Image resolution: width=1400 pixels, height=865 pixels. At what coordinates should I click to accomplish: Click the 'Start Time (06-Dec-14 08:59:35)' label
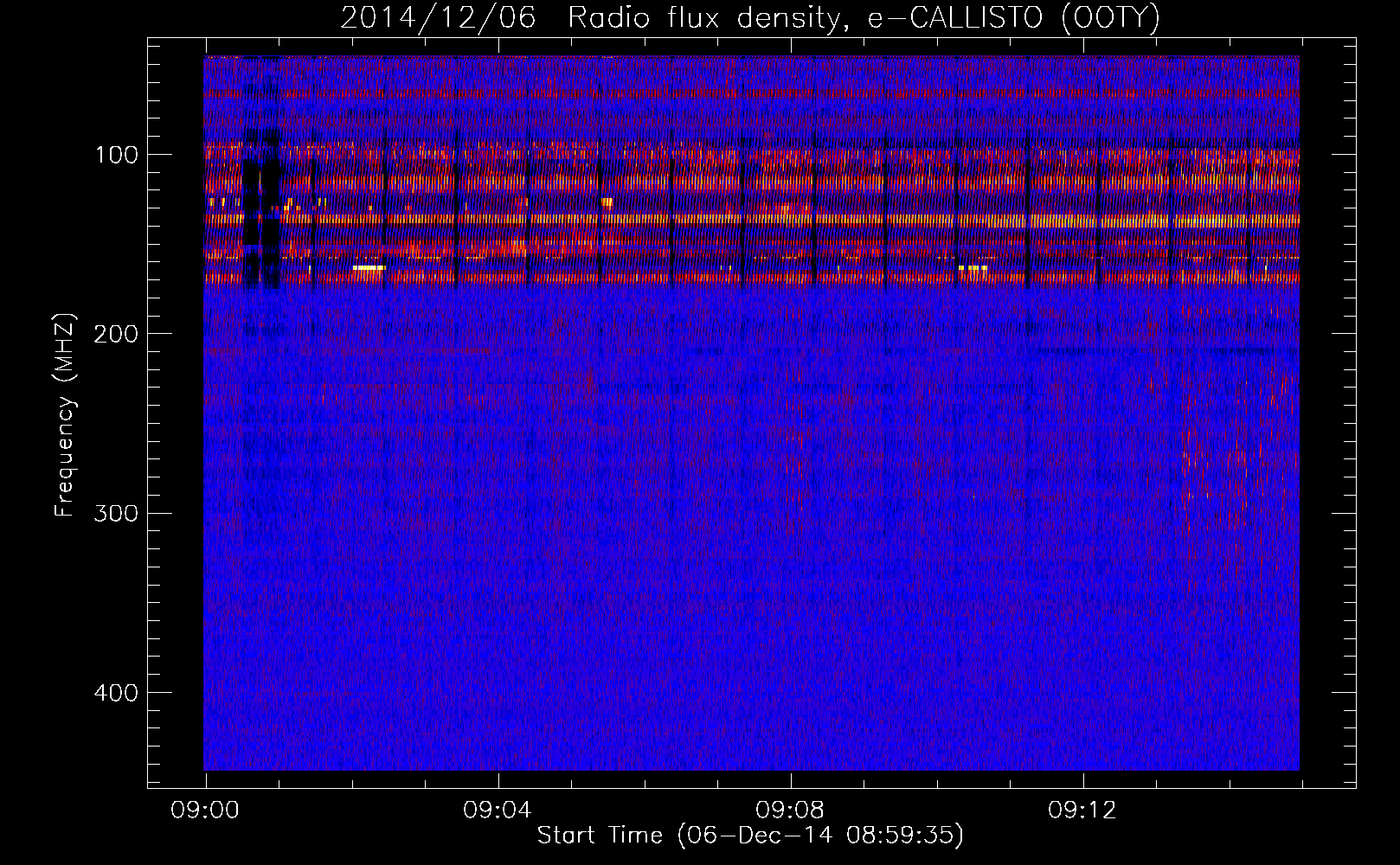[750, 836]
